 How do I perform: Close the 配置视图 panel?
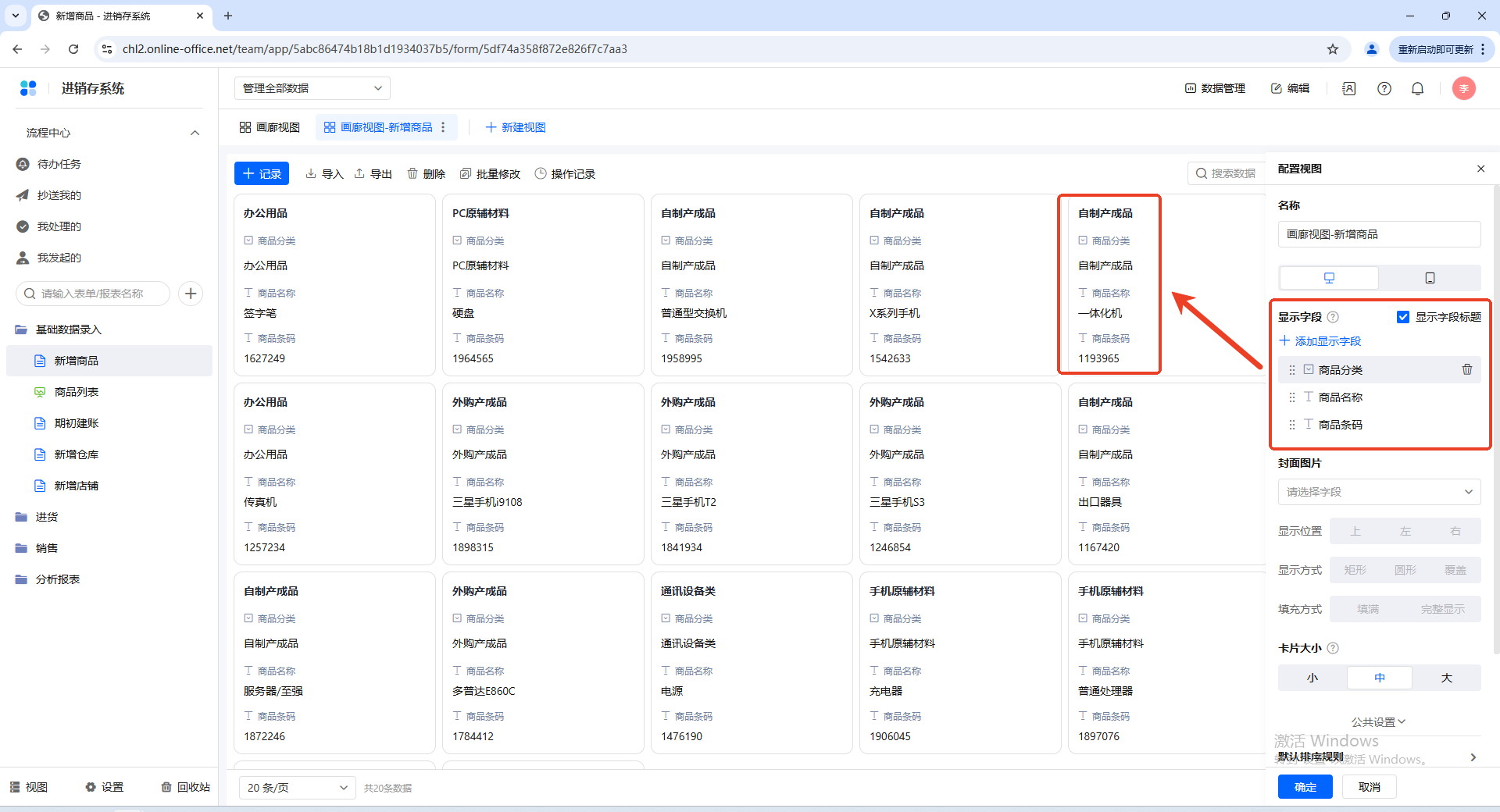click(1480, 169)
